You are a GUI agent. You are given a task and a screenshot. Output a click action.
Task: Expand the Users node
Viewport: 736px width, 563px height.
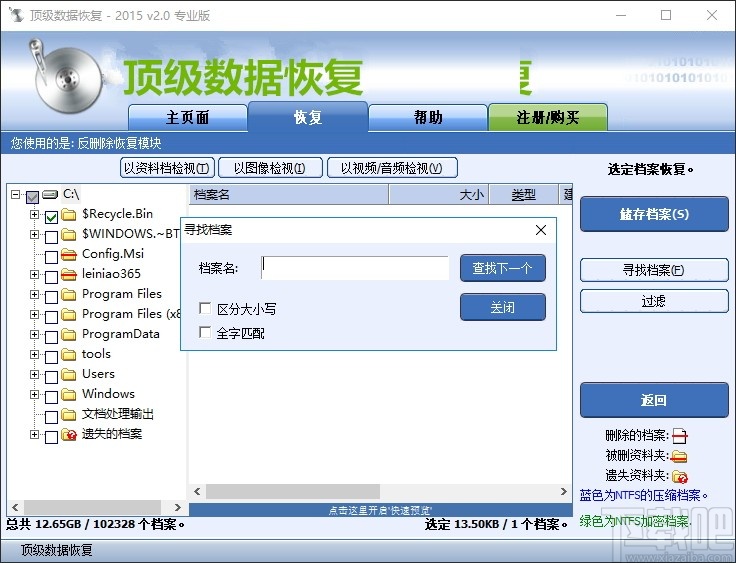tap(34, 374)
